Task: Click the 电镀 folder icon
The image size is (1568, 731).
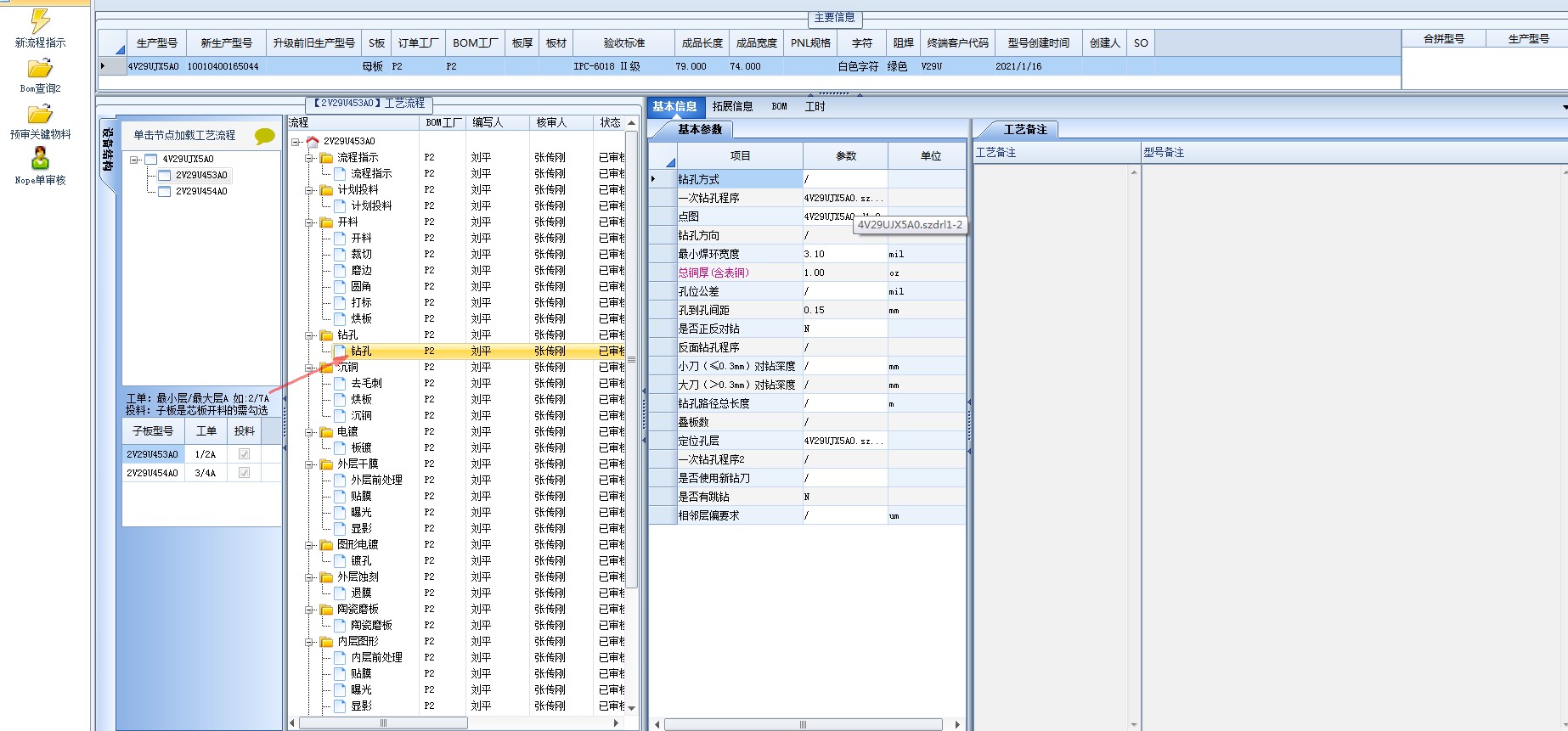Action: click(x=326, y=431)
